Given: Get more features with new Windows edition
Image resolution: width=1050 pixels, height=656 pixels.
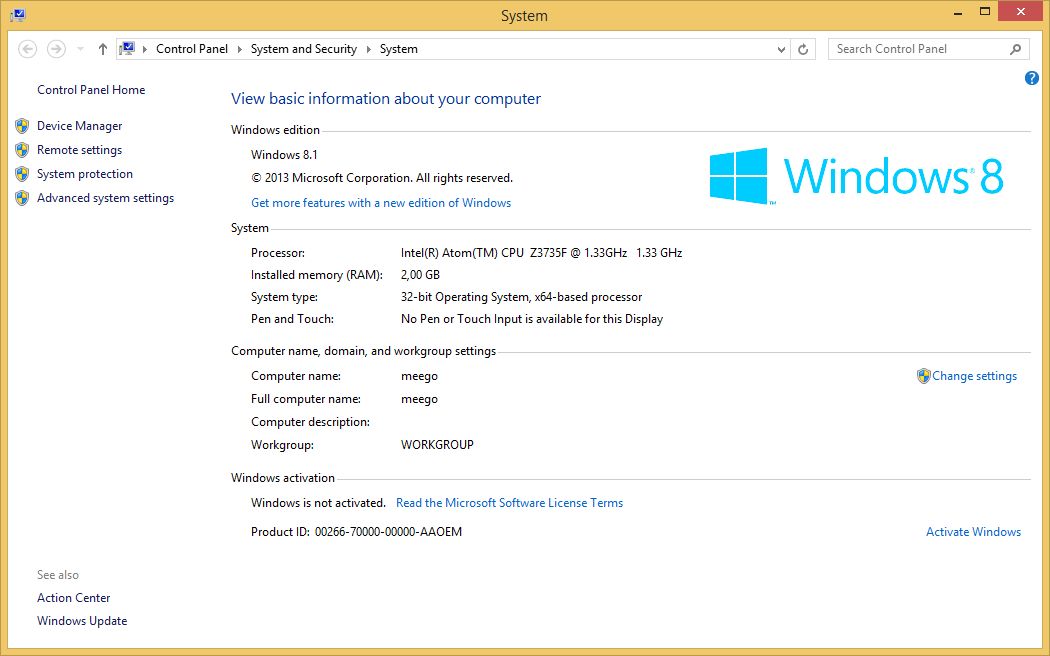Looking at the screenshot, I should pos(381,203).
